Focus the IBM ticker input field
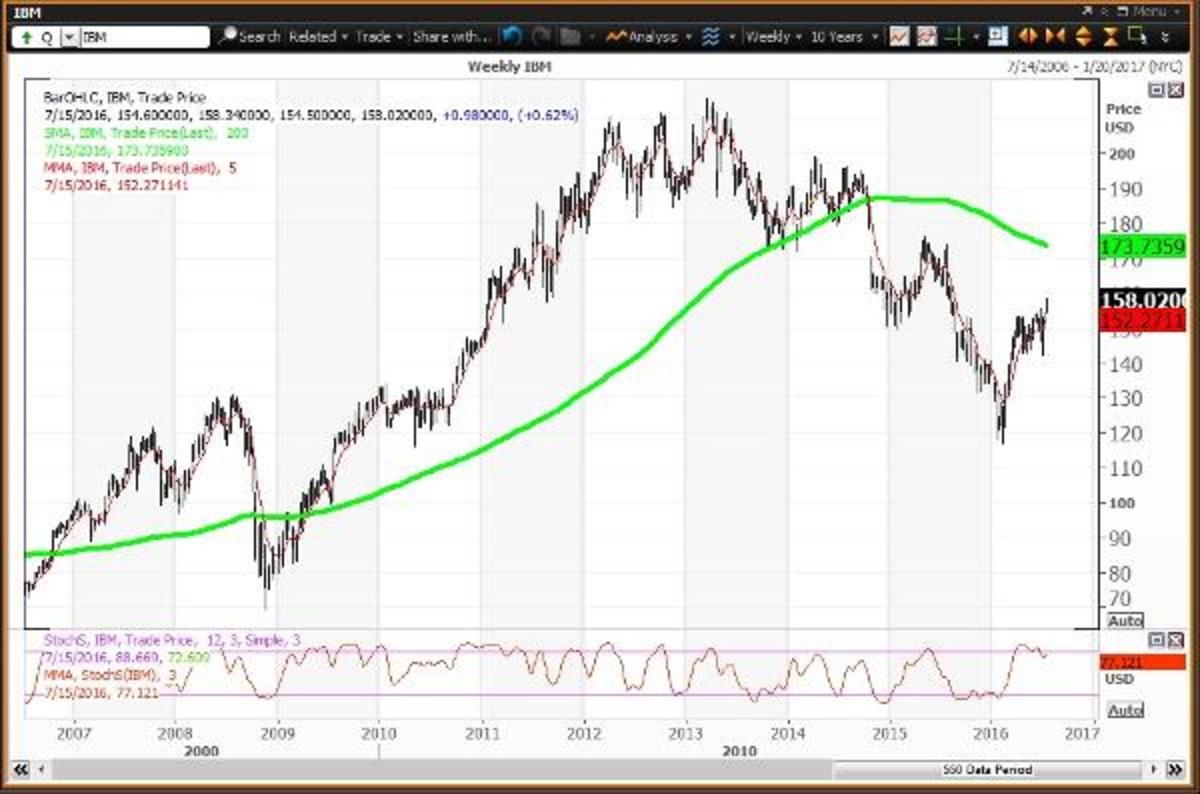This screenshot has height=794, width=1200. tap(144, 37)
